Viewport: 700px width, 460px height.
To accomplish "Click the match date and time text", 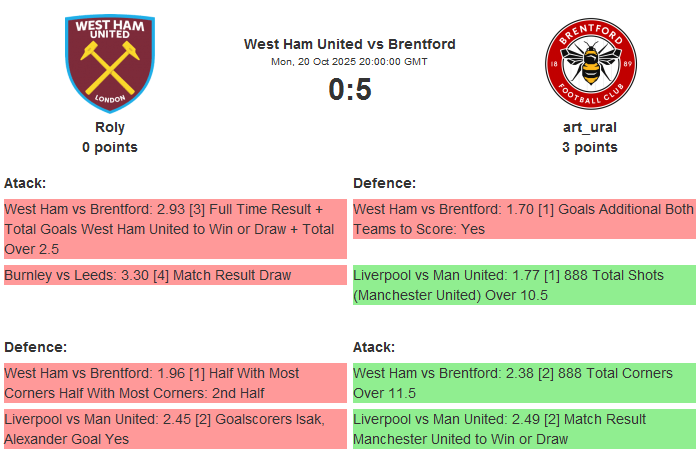I will pos(350,62).
